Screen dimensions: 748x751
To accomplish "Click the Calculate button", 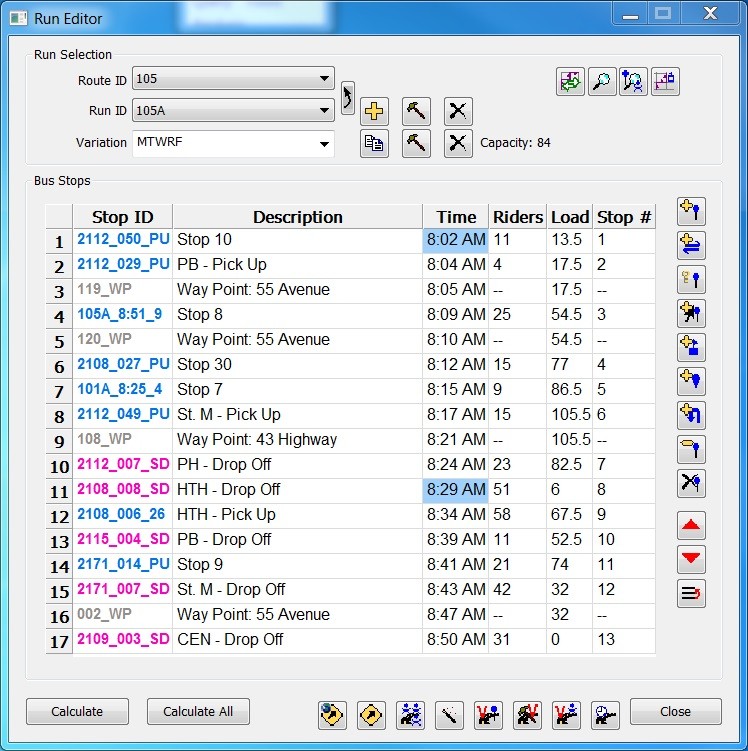I will 77,711.
